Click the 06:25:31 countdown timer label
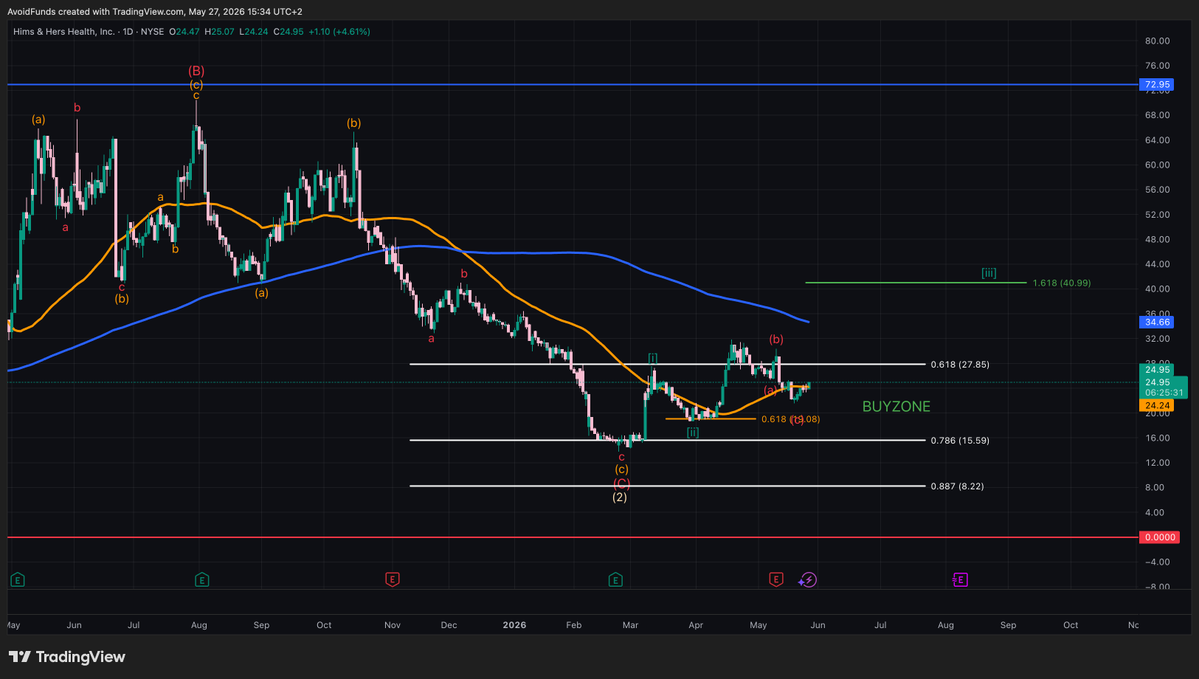This screenshot has width=1199, height=679. 1164,392
